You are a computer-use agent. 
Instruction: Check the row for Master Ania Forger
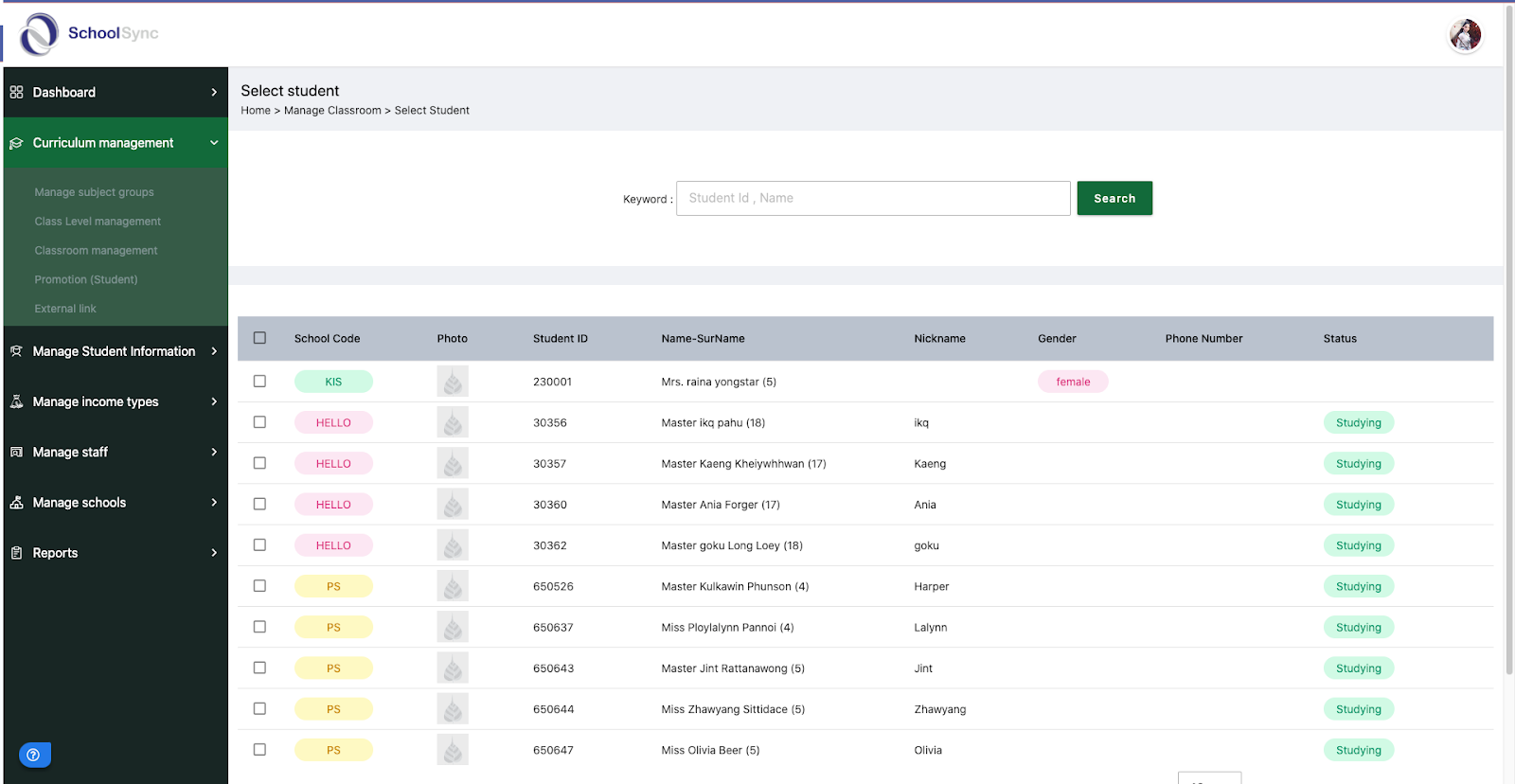click(259, 504)
